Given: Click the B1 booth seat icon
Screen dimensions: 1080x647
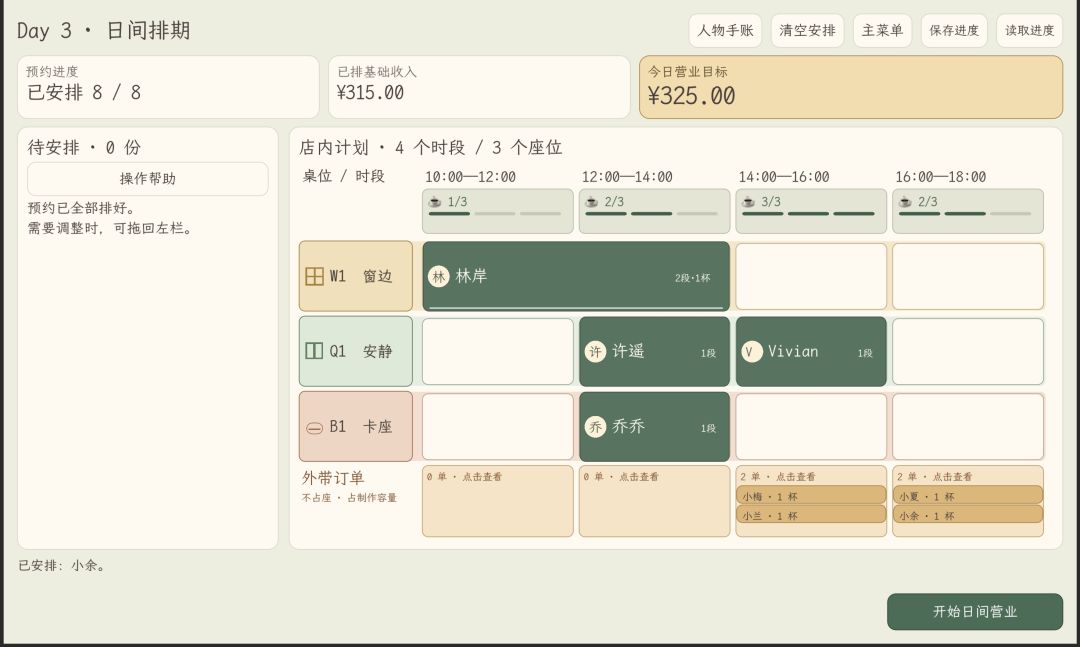Looking at the screenshot, I should tap(314, 428).
